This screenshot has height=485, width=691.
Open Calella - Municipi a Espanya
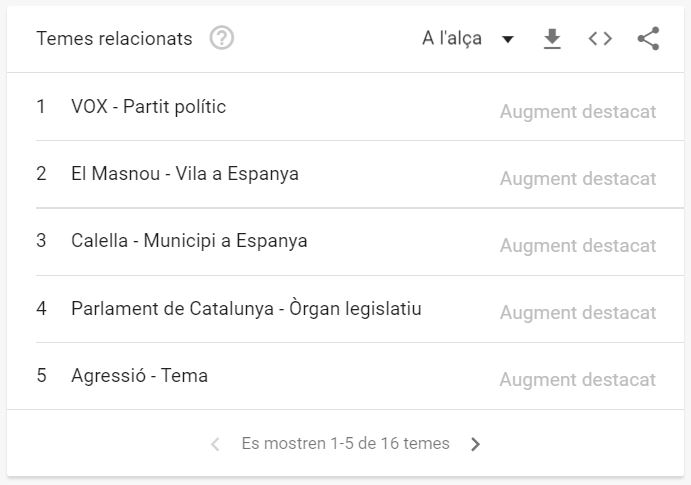(189, 241)
